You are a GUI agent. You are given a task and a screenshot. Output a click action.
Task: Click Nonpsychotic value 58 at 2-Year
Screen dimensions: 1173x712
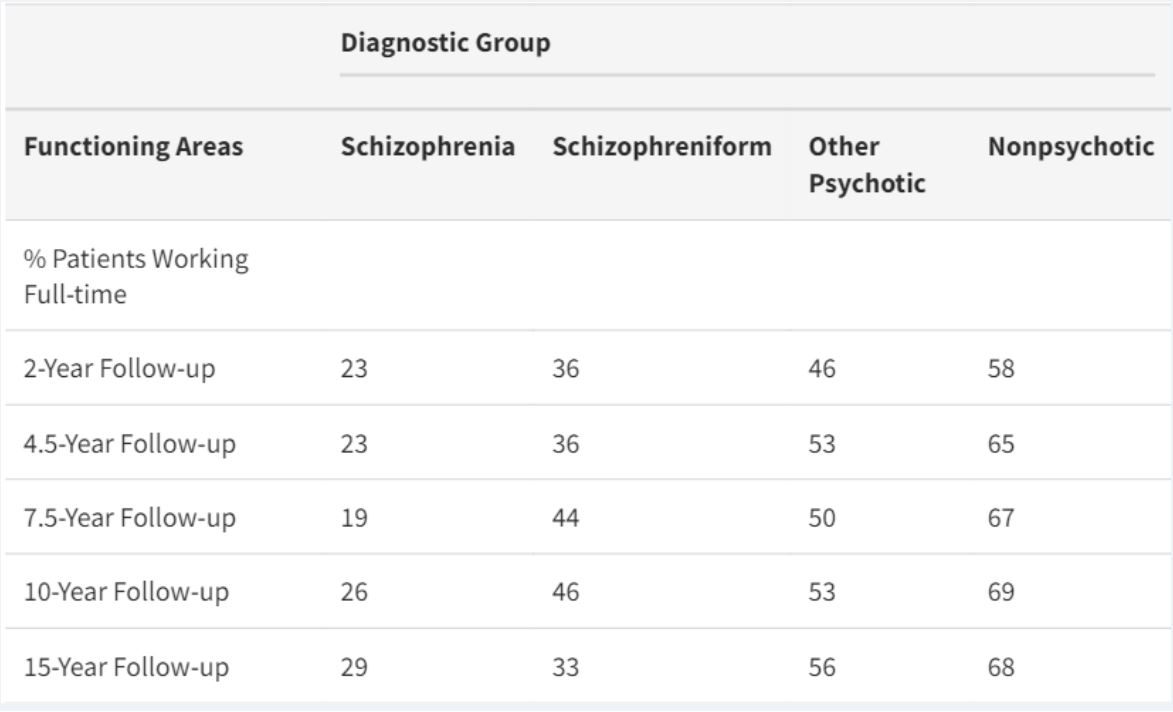1001,368
